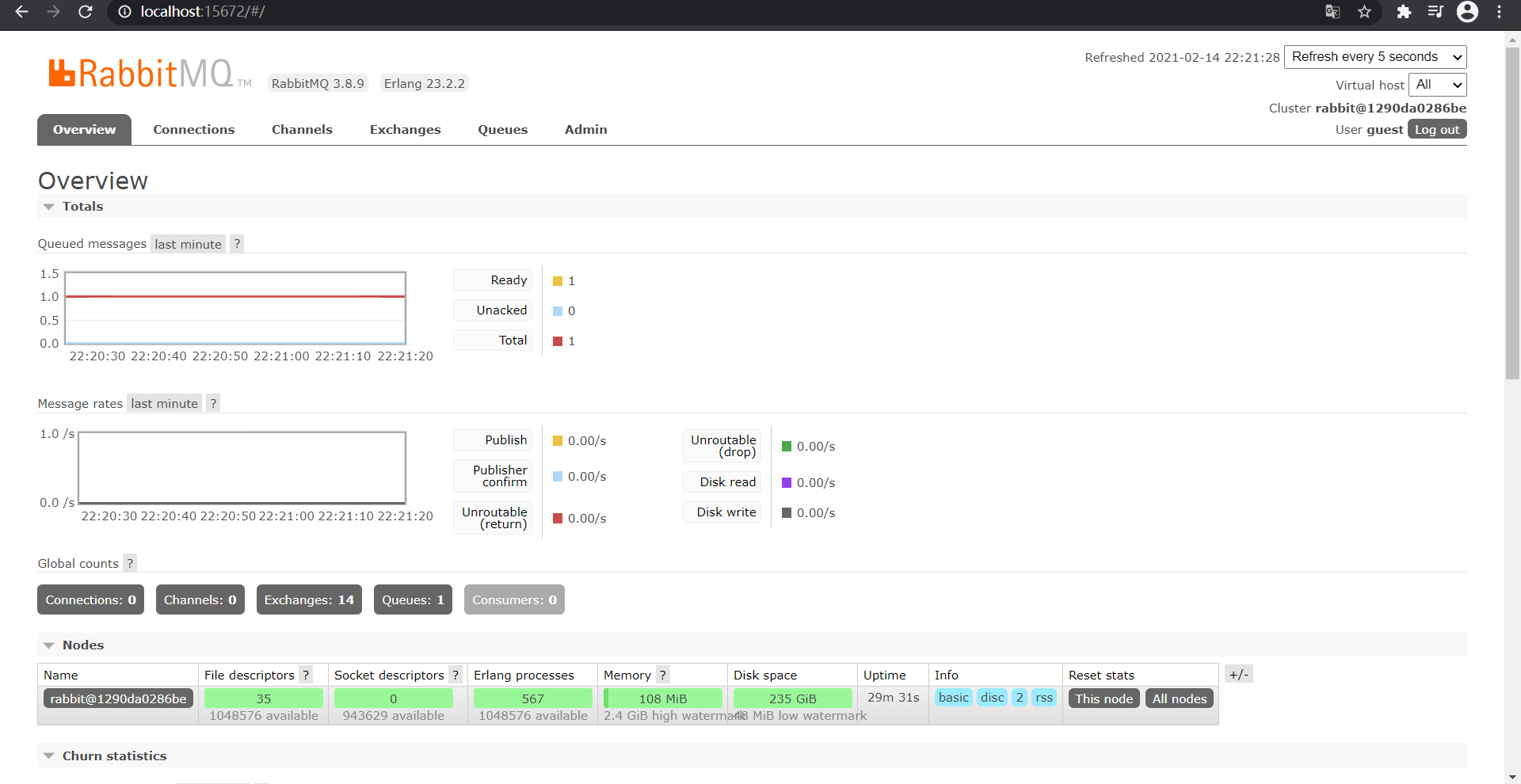
Task: Click the Erlang 23.2.2 version label
Action: coord(425,84)
